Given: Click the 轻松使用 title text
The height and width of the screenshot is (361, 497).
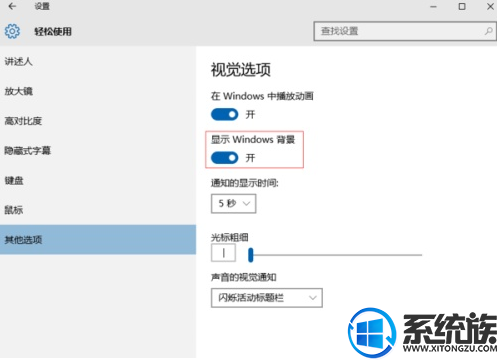Looking at the screenshot, I should pos(53,31).
